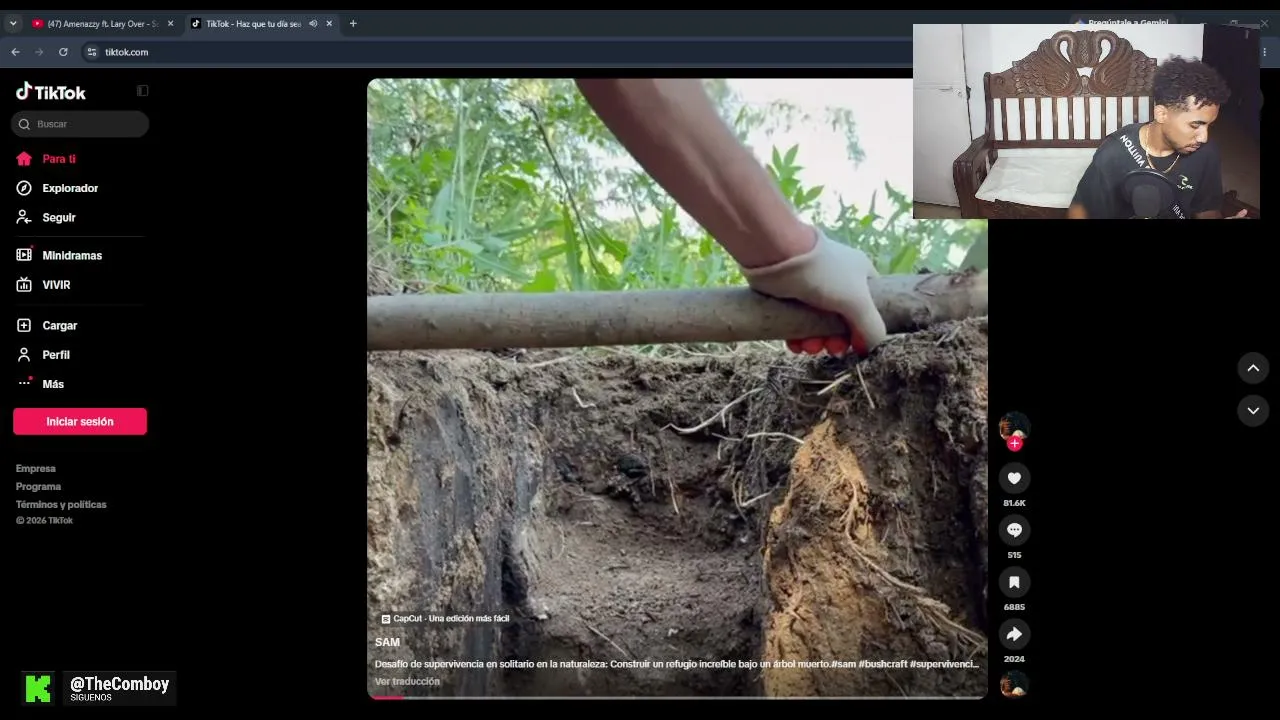Screen dimensions: 1280x720
Task: Share the video shared 2024 times
Action: pos(1014,634)
